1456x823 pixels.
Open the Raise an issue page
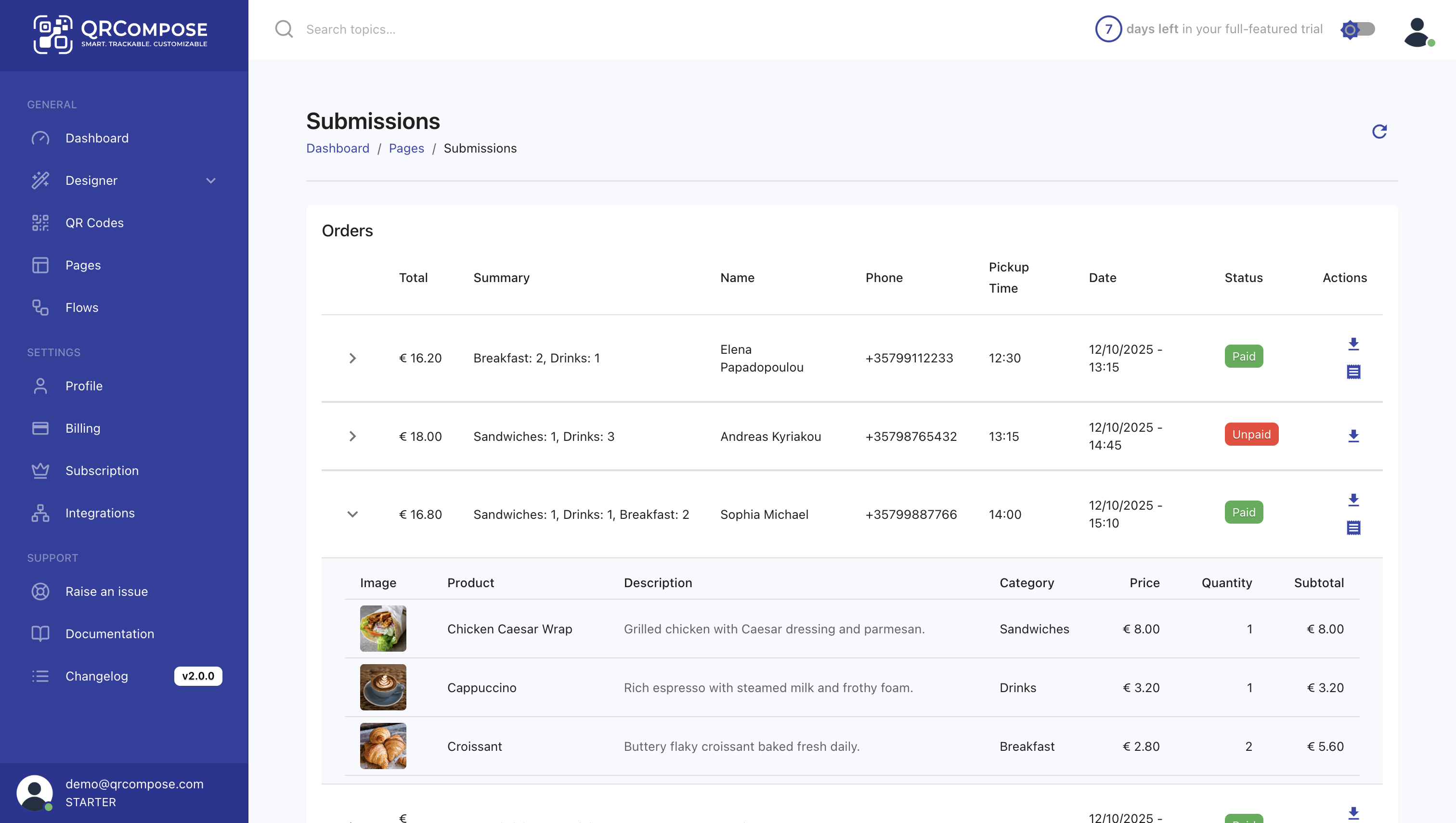(x=107, y=591)
